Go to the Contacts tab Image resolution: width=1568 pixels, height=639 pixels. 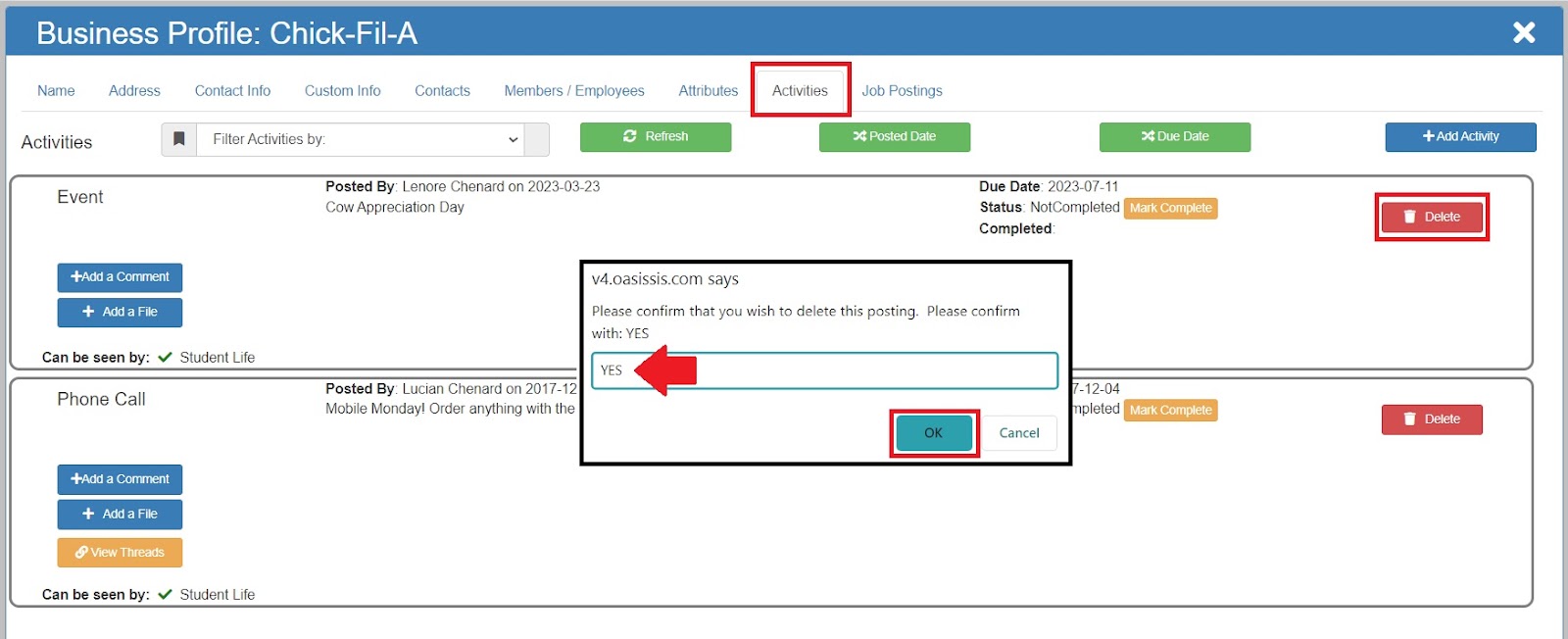442,90
